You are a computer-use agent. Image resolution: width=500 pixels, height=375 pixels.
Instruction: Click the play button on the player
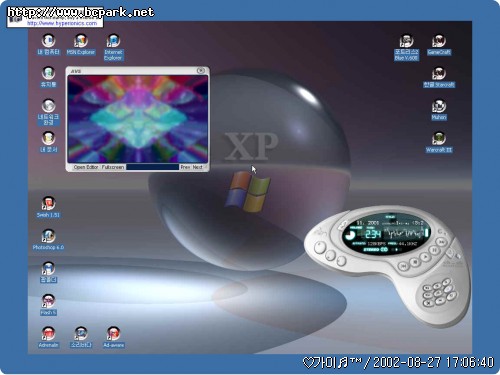click(425, 257)
